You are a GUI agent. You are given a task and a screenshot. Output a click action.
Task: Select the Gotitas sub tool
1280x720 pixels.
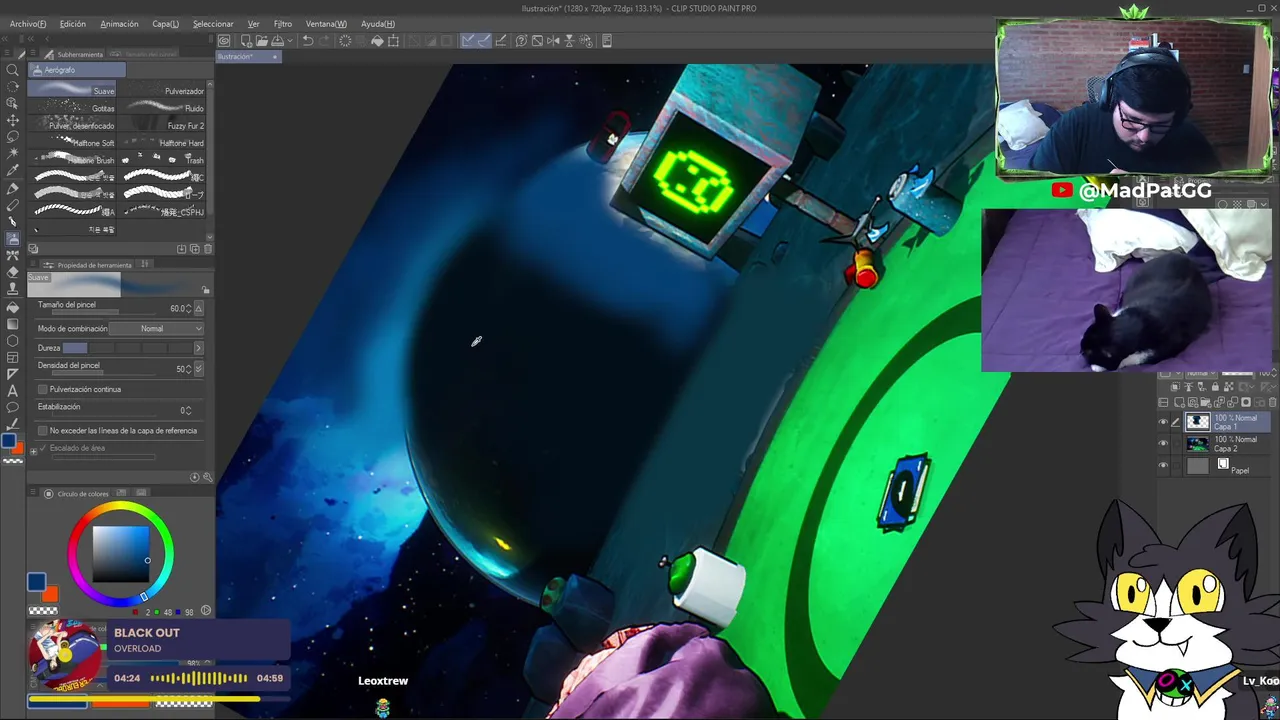tap(74, 108)
